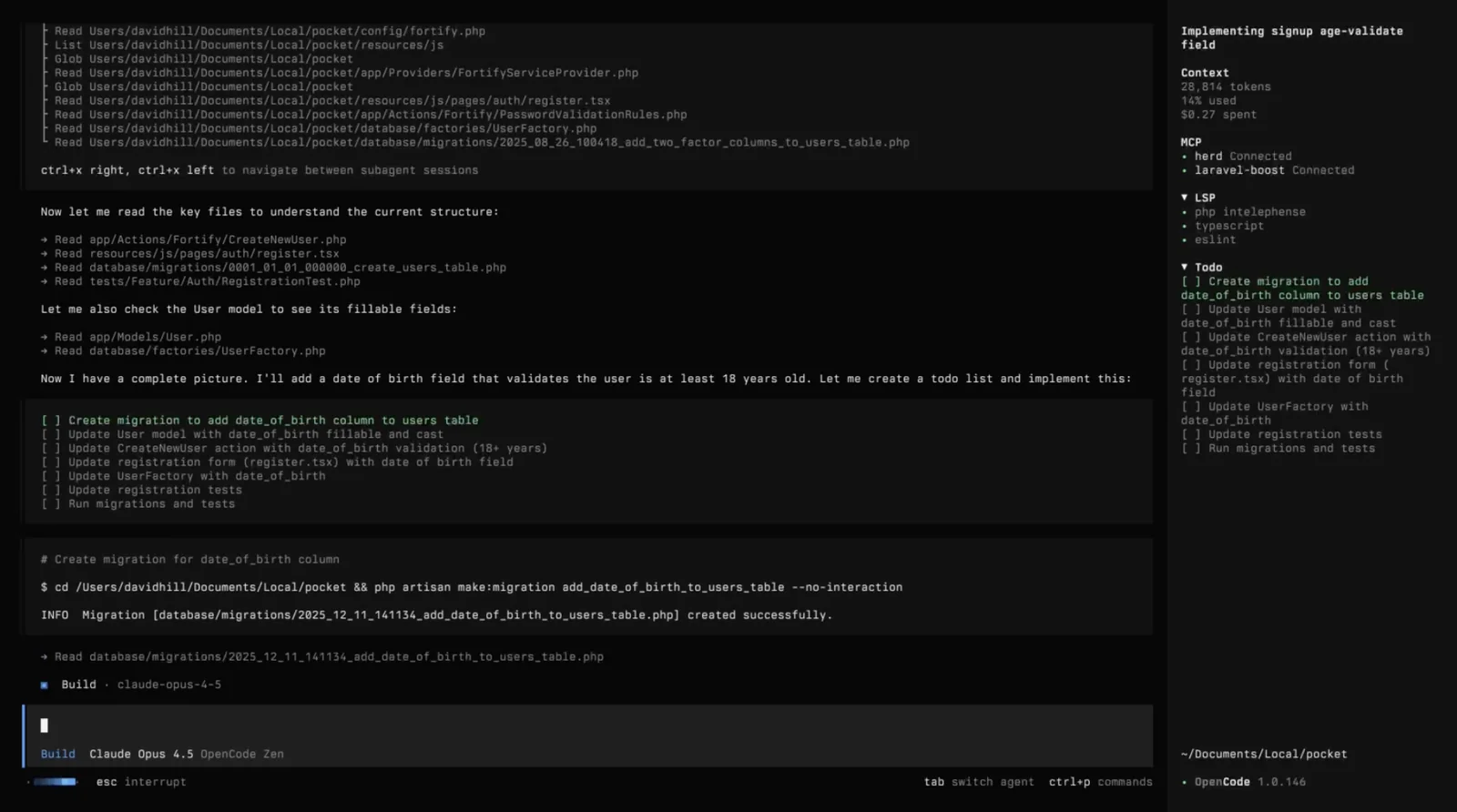Viewport: 1457px width, 812px height.
Task: Tick the 'Update registration tests' checkbox in chat list
Action: (x=51, y=490)
